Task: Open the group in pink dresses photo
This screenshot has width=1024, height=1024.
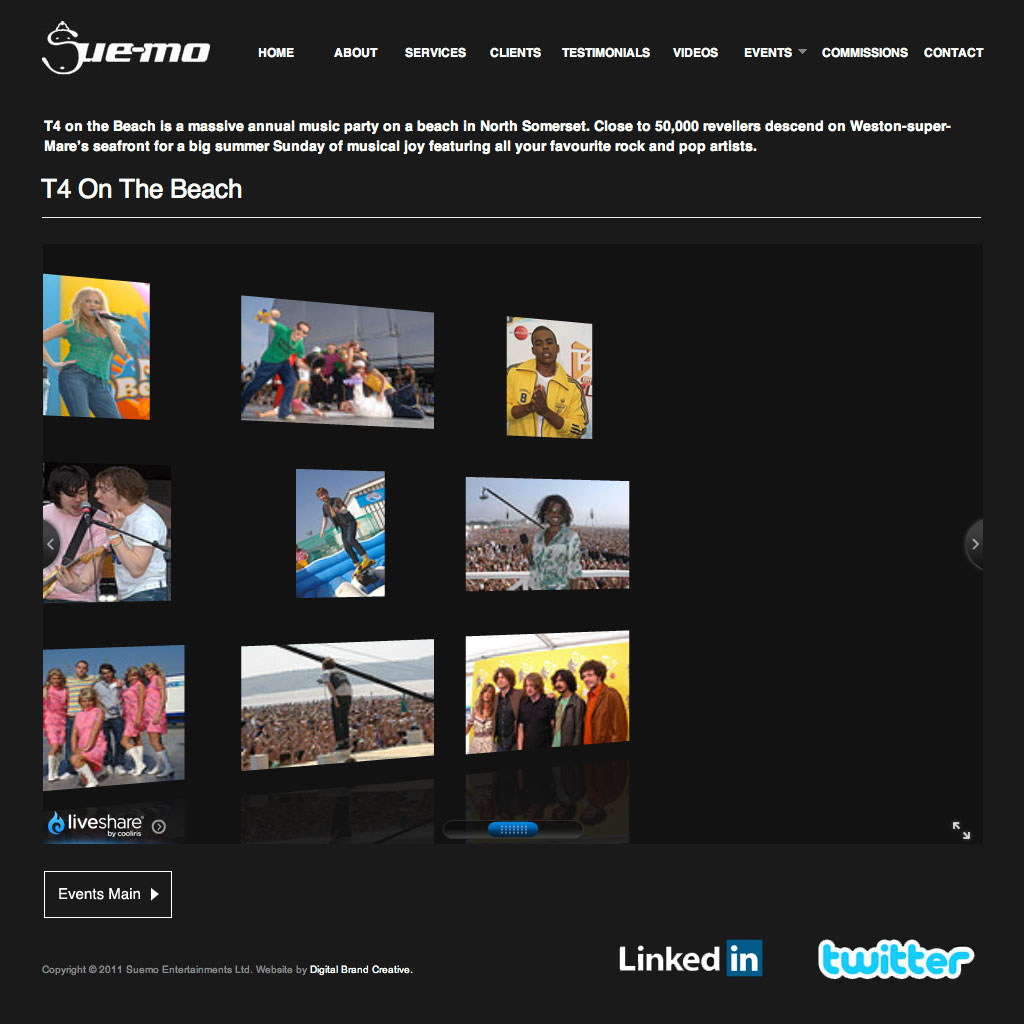Action: 114,718
